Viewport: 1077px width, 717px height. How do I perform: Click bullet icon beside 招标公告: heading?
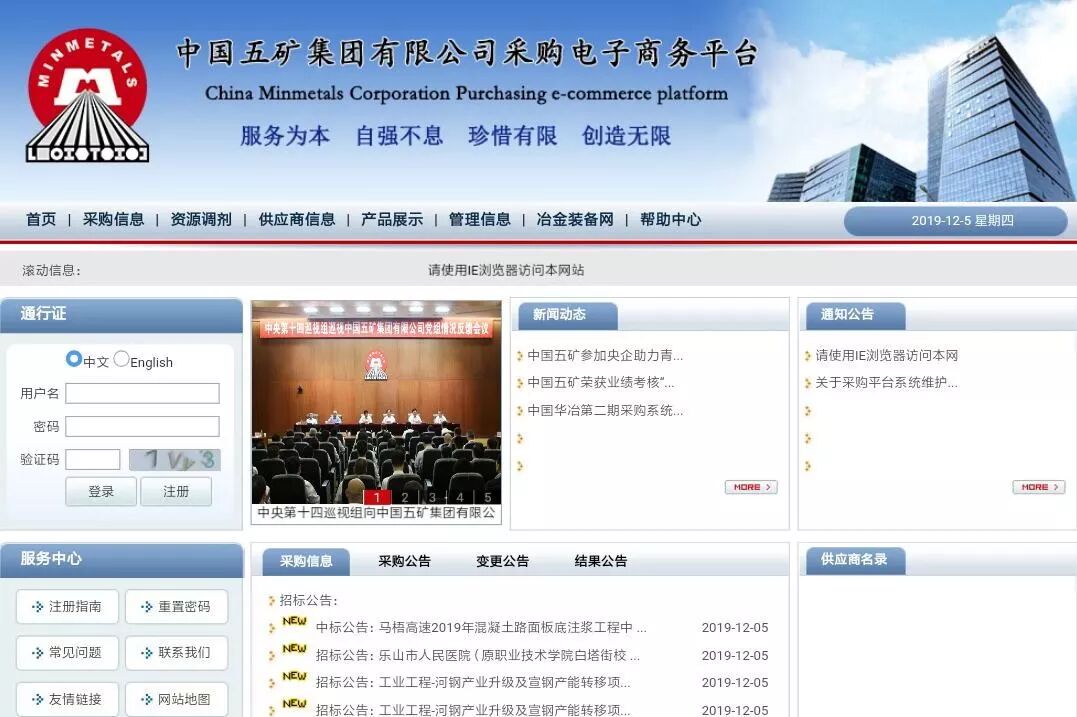(x=271, y=601)
